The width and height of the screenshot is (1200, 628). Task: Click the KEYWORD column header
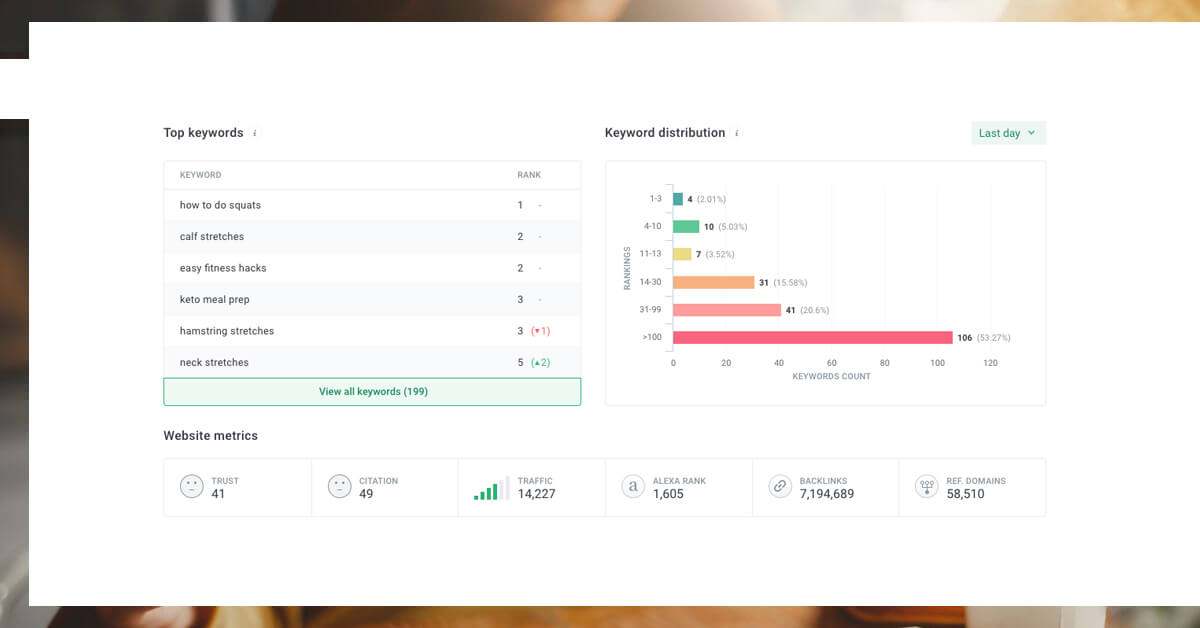(200, 175)
